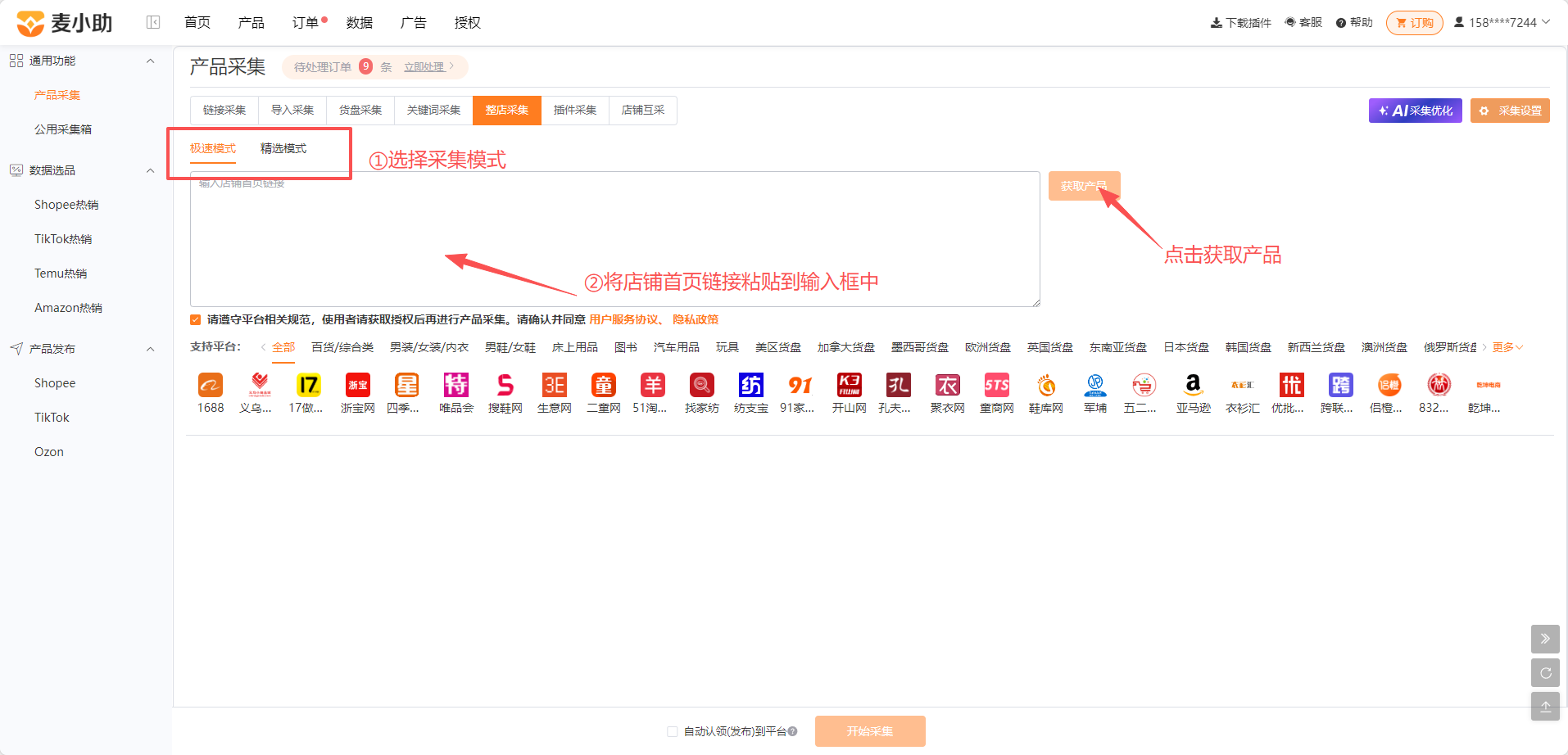Open Ozon under 产品发布

49,452
